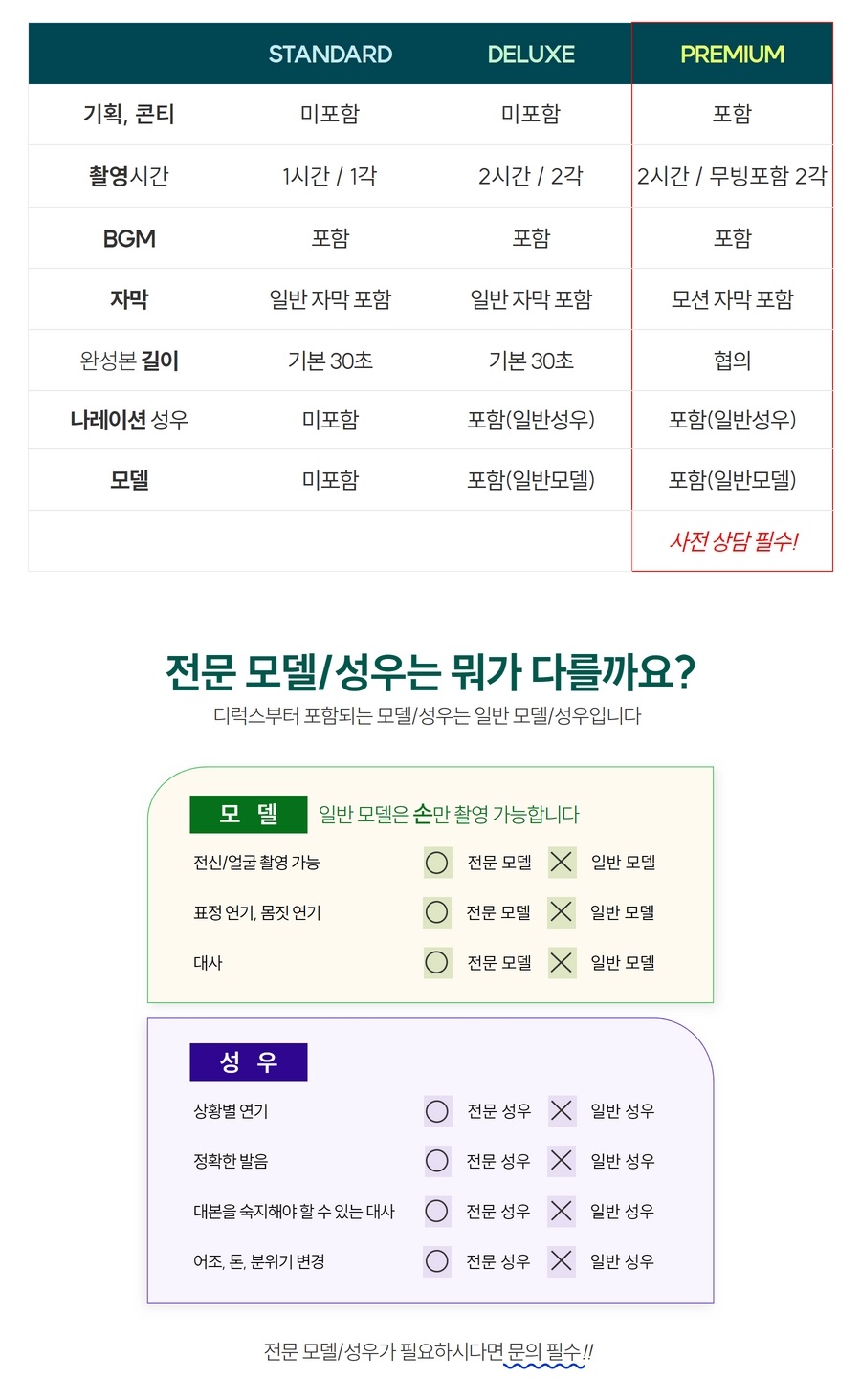
Task: Click the red 사전 상담 필수! text
Action: [x=733, y=542]
